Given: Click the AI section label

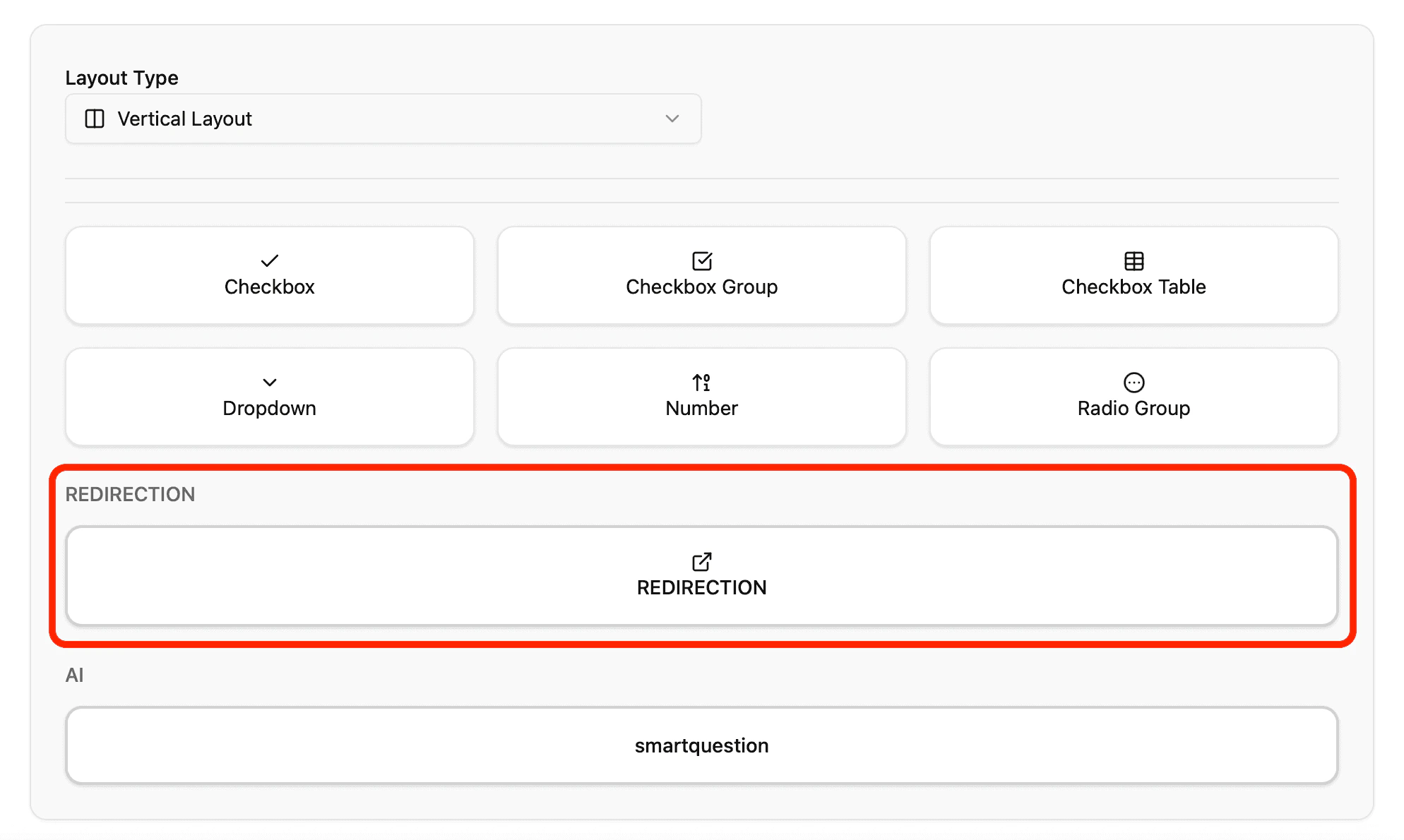Looking at the screenshot, I should pos(75,674).
